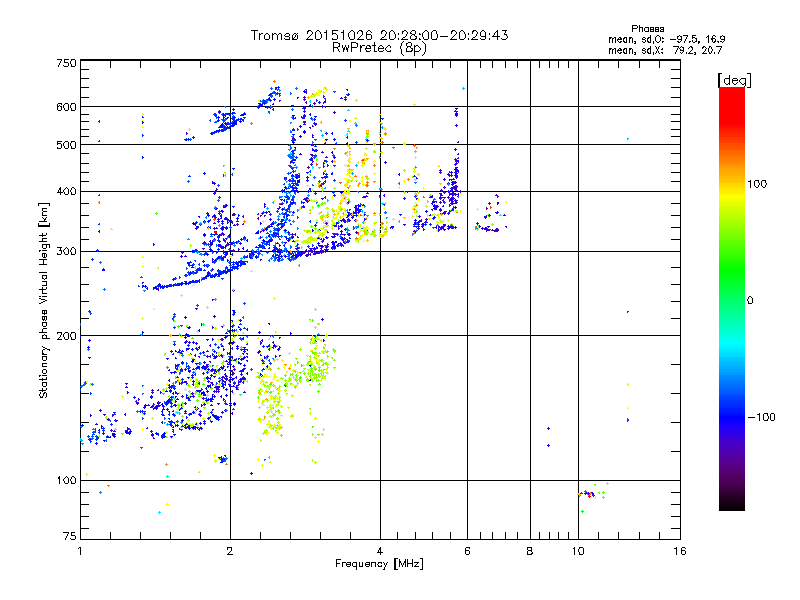The image size is (800, 600).
Task: Click the frequency axis label "10"
Action: pyautogui.click(x=578, y=551)
